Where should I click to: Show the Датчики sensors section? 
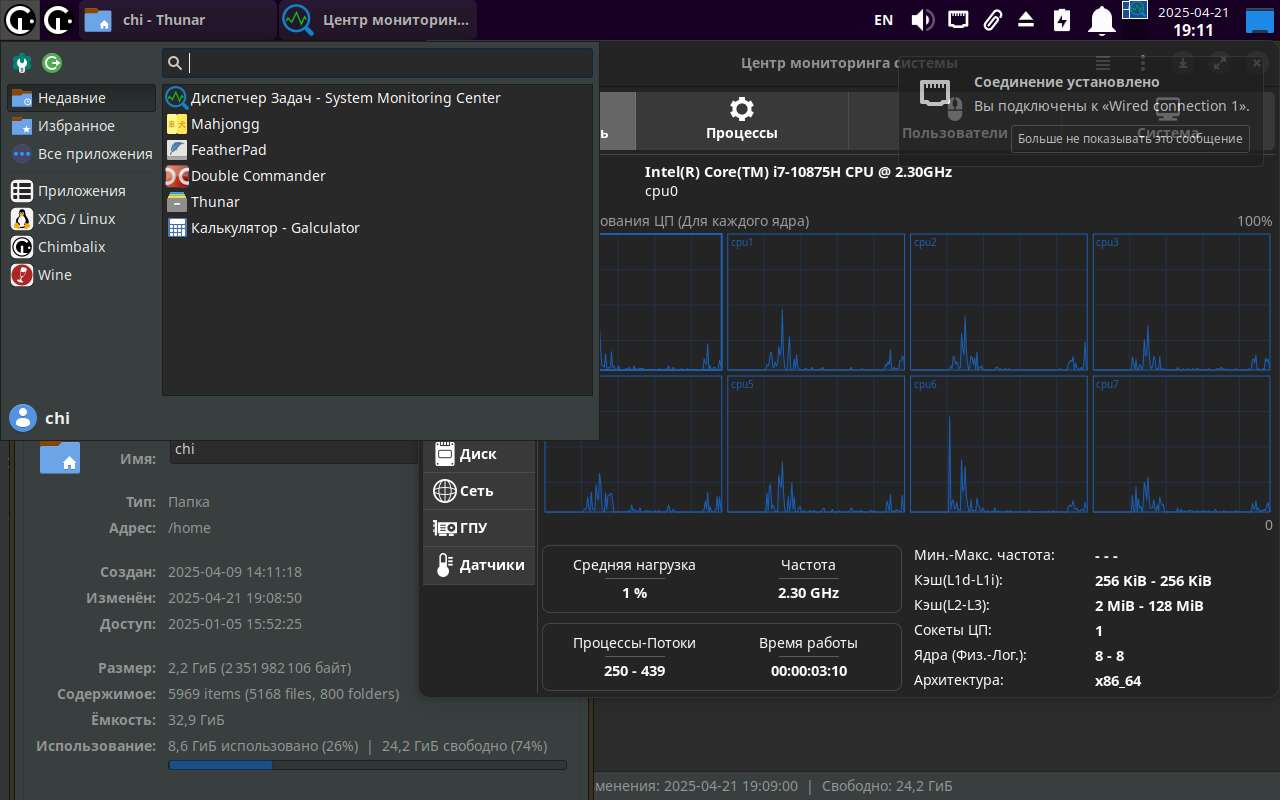[479, 565]
